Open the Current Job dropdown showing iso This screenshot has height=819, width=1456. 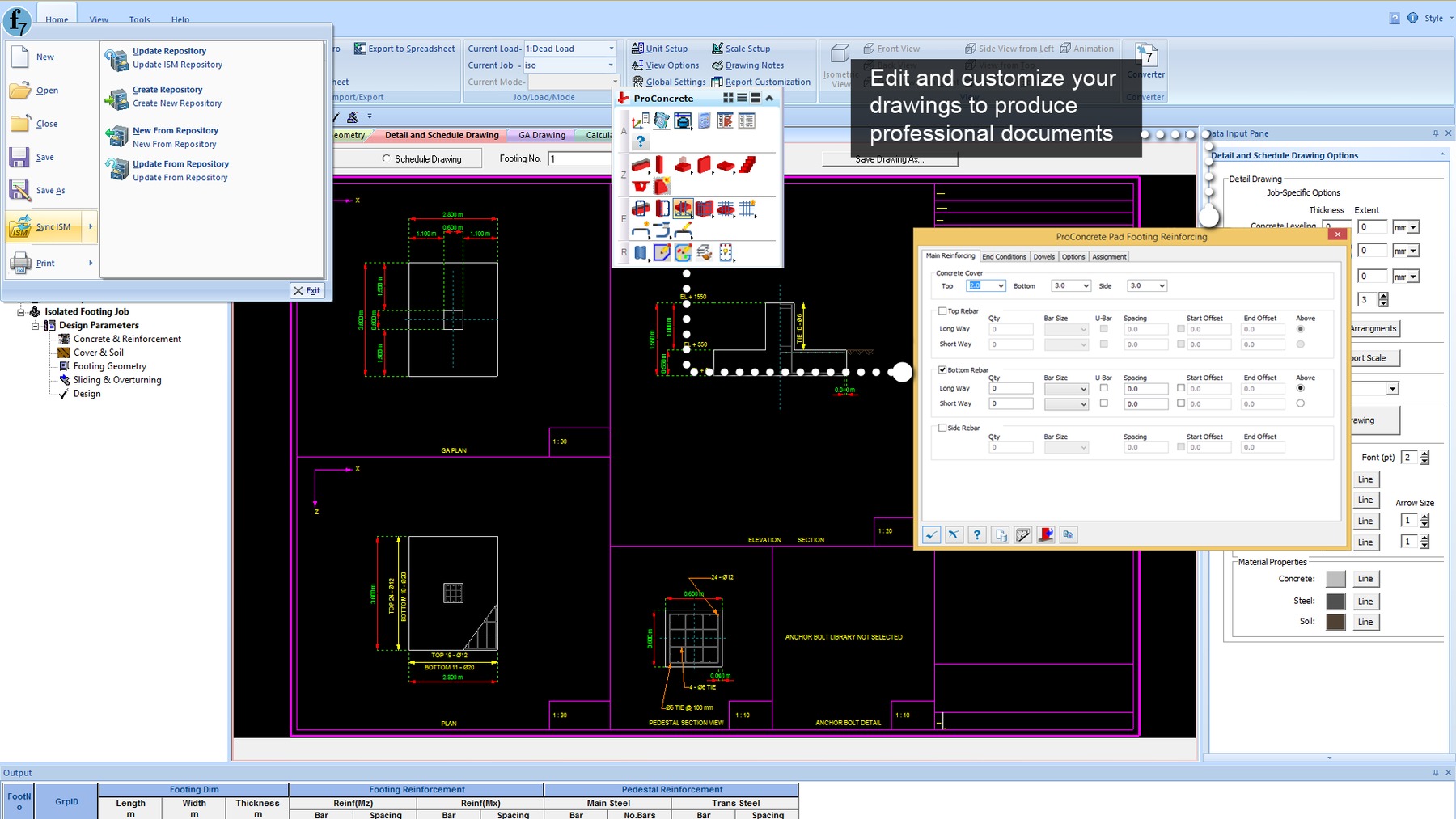[x=611, y=65]
